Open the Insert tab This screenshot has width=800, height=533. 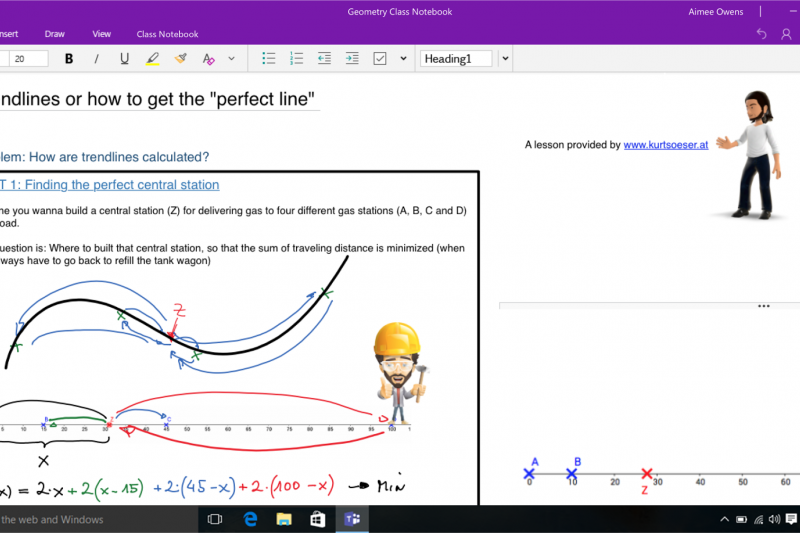coord(9,34)
